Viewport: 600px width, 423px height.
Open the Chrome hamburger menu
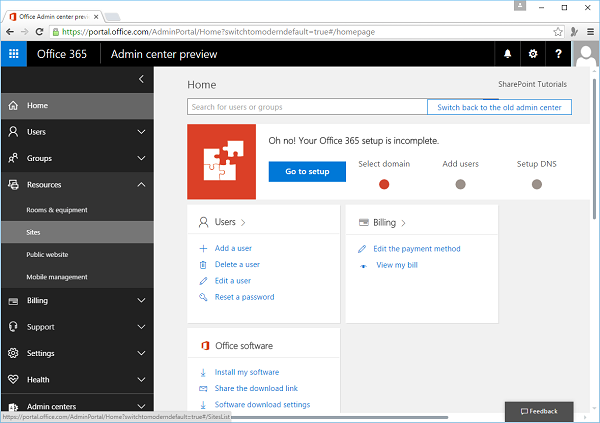tap(590, 32)
